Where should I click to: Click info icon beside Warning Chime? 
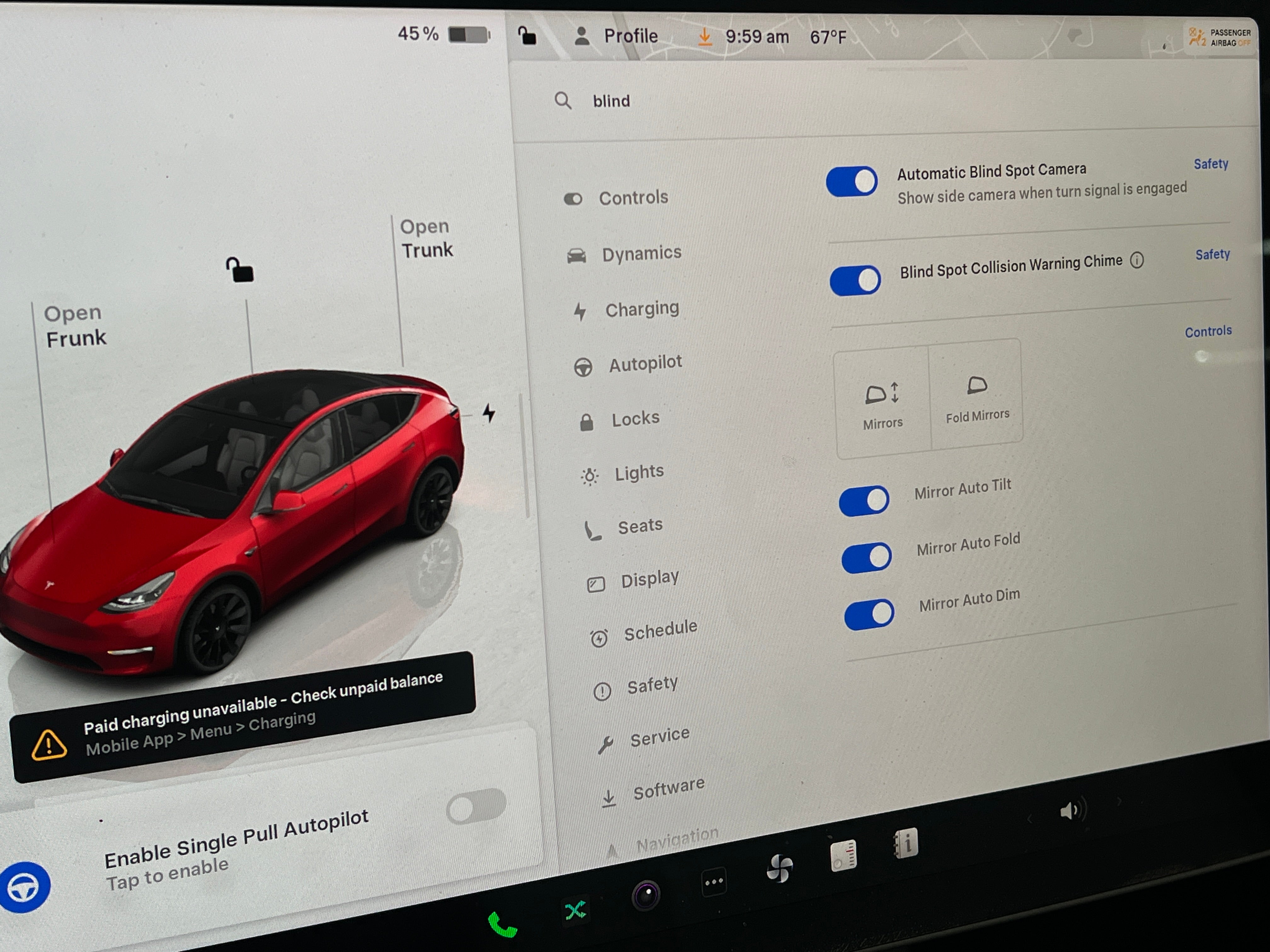(x=1137, y=261)
